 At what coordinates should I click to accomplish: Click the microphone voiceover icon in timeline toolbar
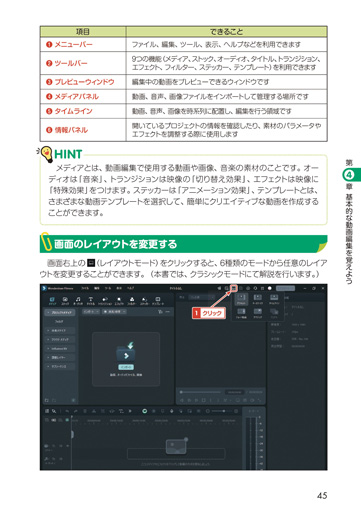pos(172,411)
